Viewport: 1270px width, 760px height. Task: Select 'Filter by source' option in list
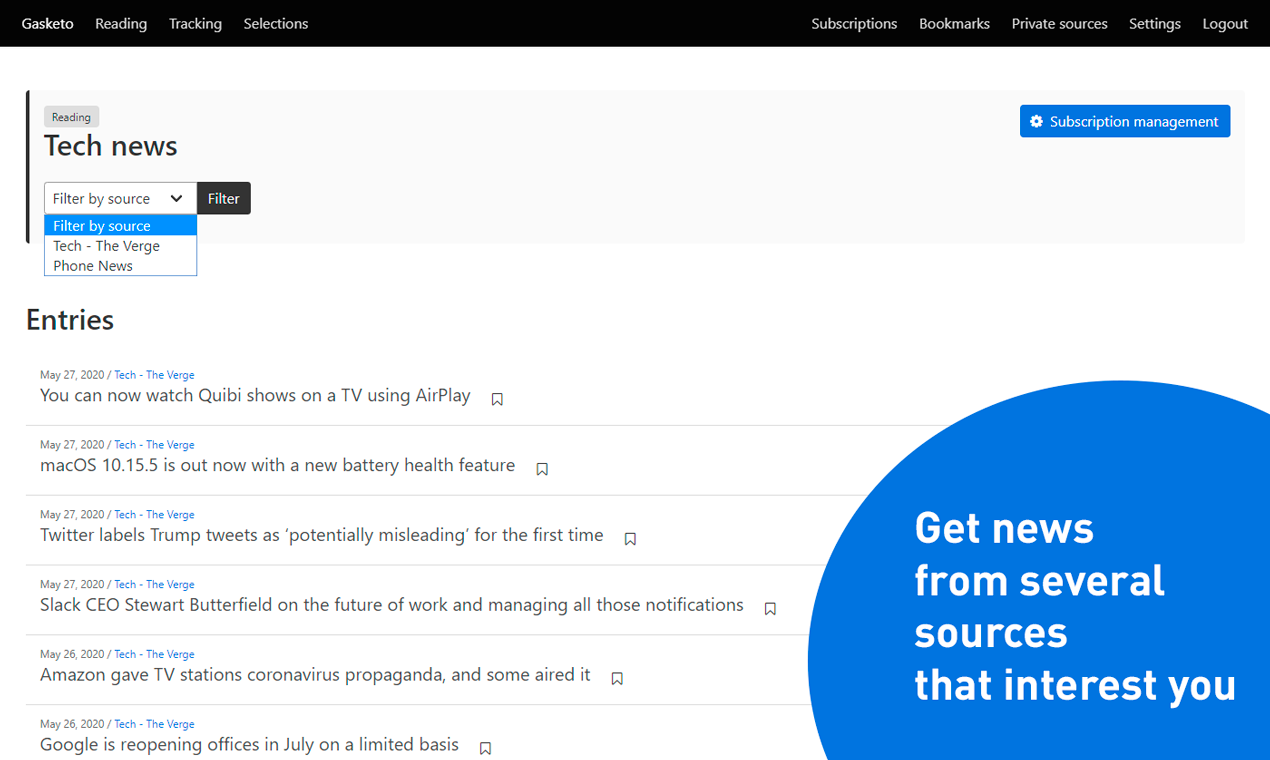pyautogui.click(x=120, y=226)
